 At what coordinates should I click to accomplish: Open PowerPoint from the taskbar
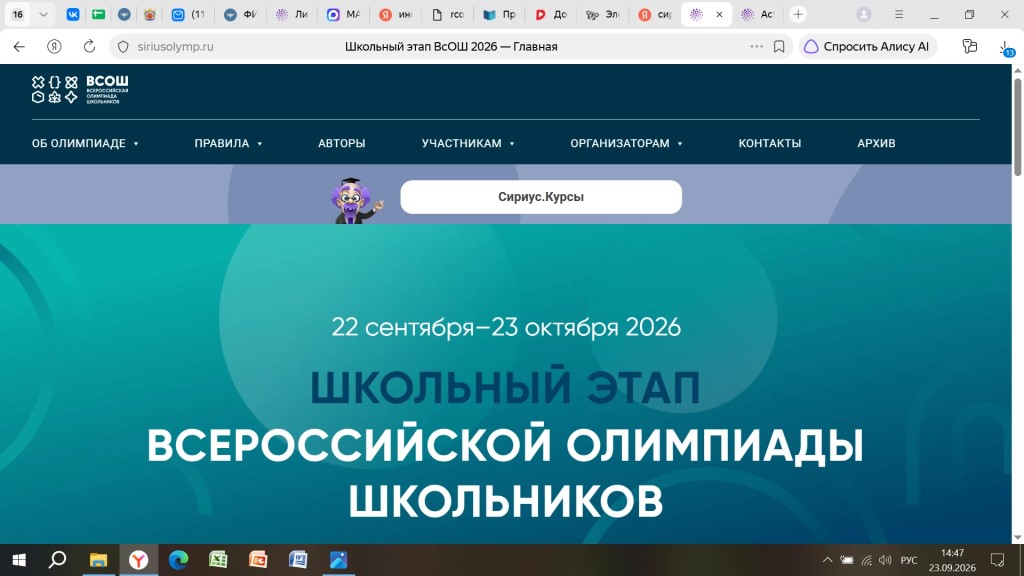click(258, 560)
